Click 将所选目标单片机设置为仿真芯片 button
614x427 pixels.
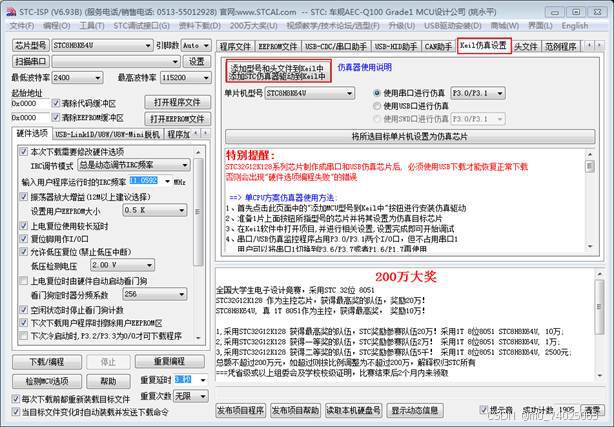[x=410, y=136]
